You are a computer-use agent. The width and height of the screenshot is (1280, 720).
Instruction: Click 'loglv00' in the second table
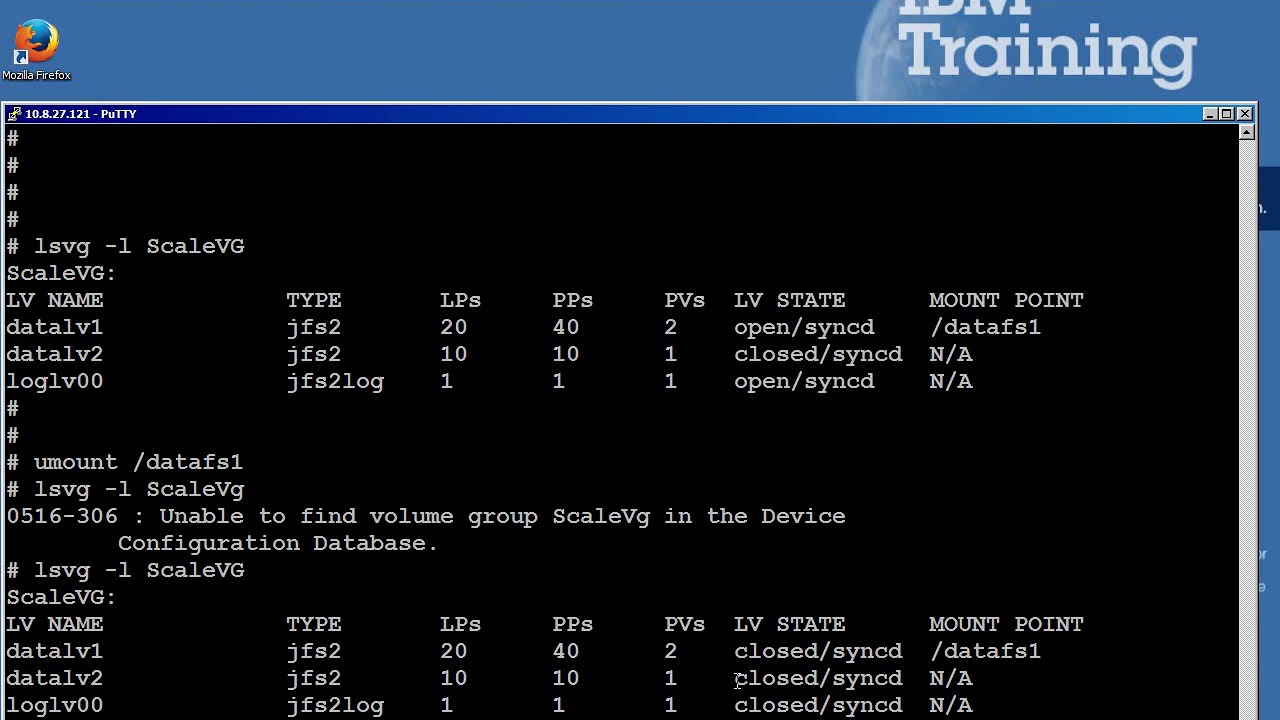click(55, 705)
